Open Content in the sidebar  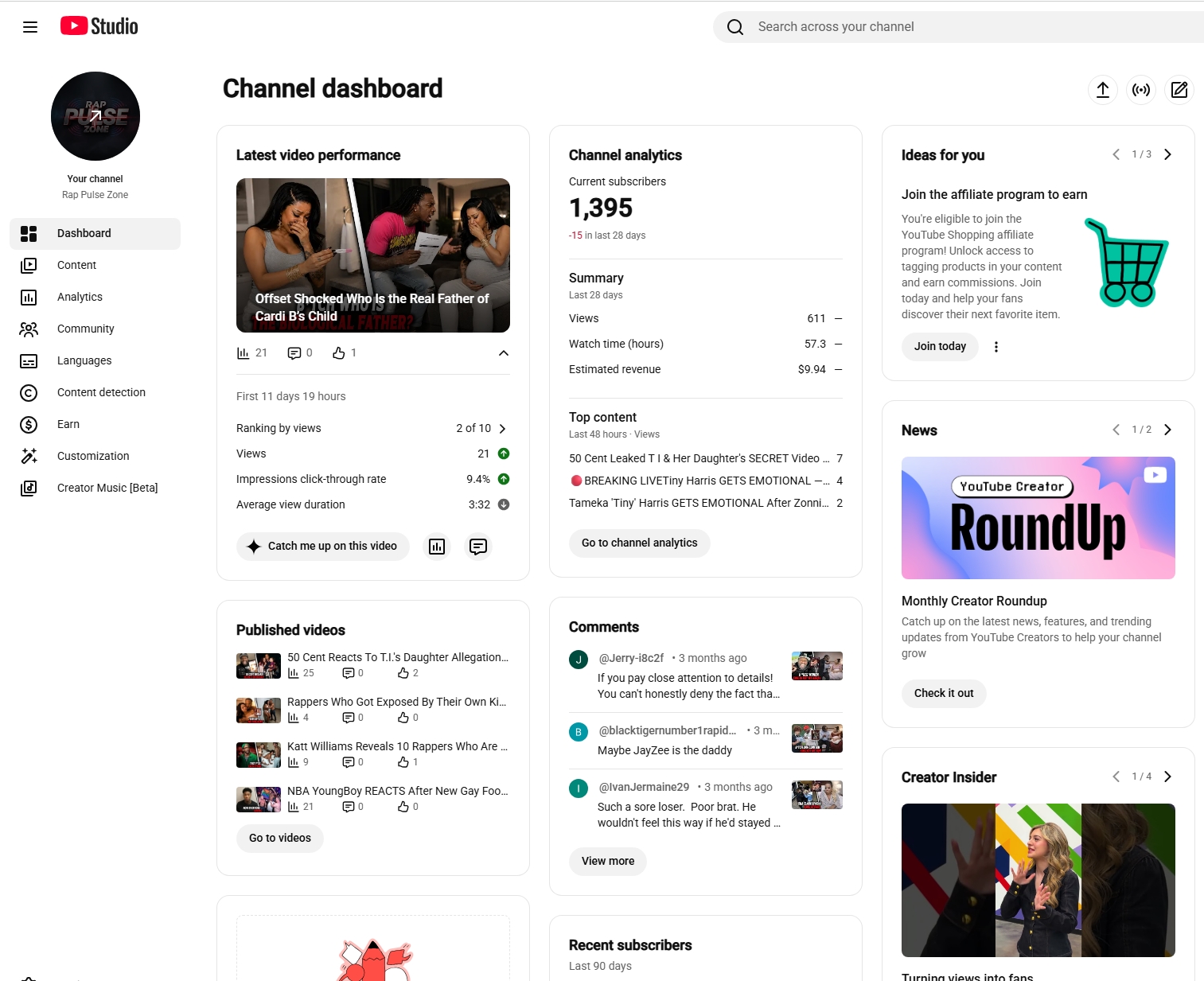pos(95,266)
